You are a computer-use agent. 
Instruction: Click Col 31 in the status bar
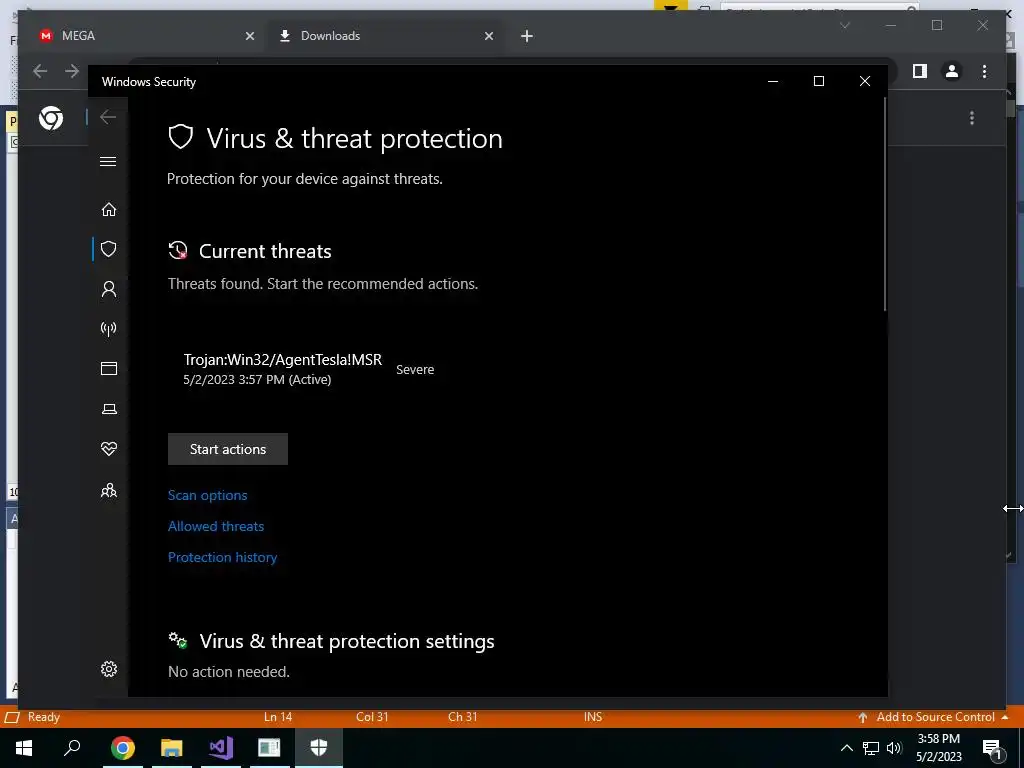[372, 717]
